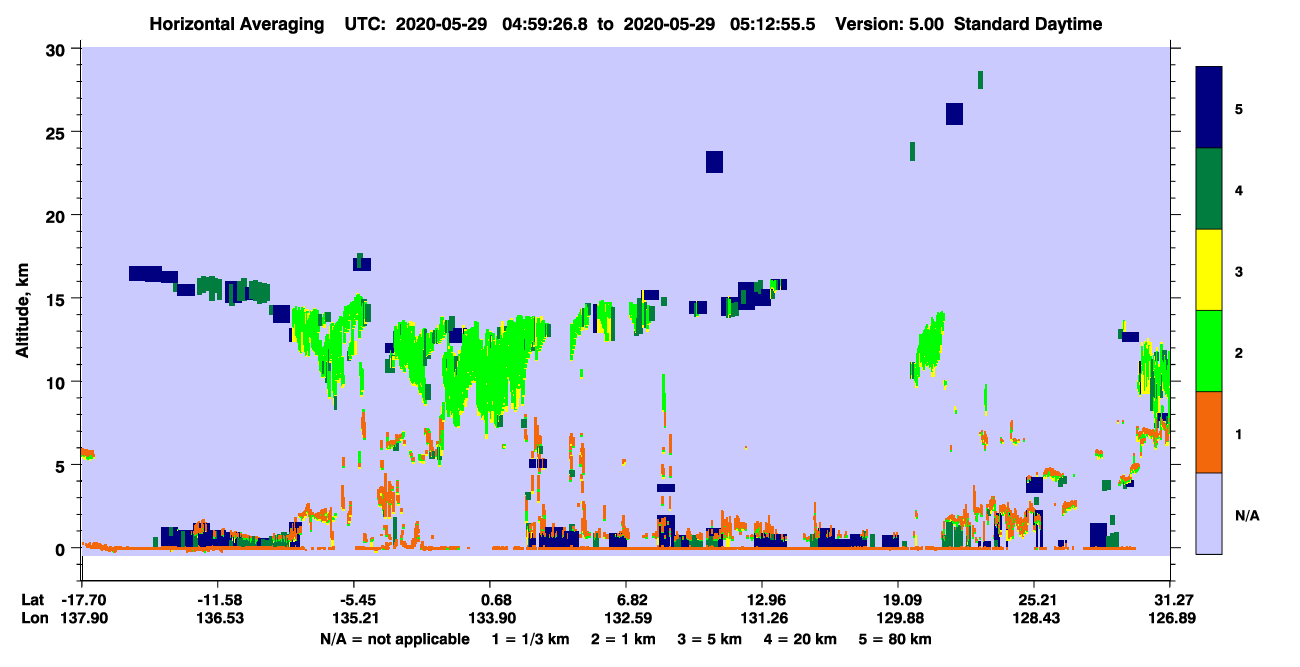
Task: Click the orange level 1 legend swatch
Action: (1209, 432)
